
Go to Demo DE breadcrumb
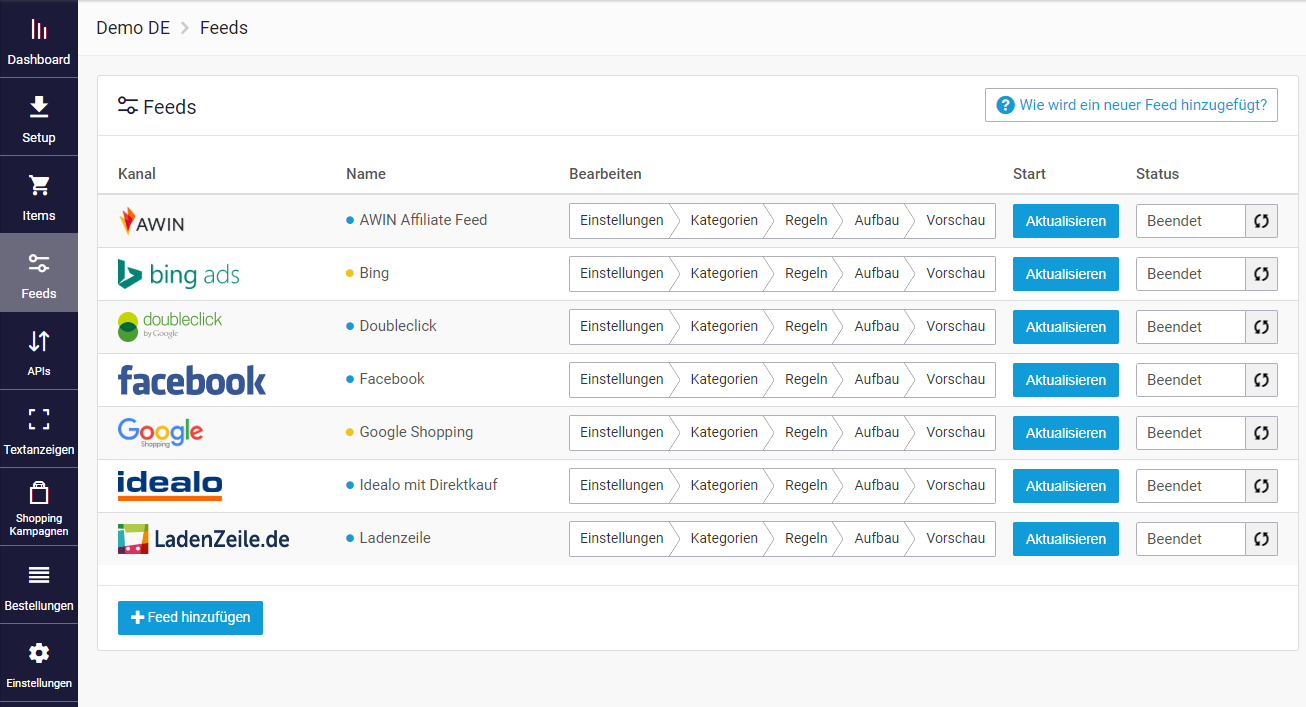pos(133,28)
